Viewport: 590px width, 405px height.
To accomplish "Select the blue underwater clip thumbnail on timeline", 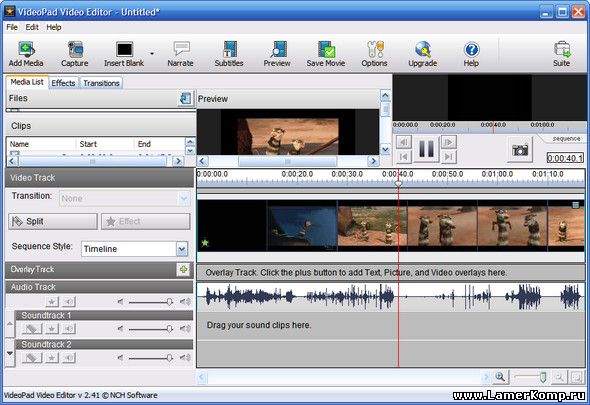I will 302,225.
